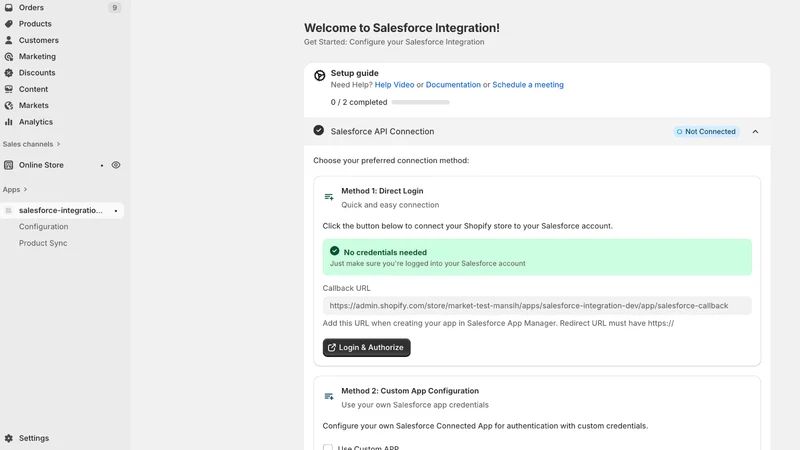This screenshot has width=800, height=450.
Task: Click the Customers person icon
Action: [x=9, y=40]
